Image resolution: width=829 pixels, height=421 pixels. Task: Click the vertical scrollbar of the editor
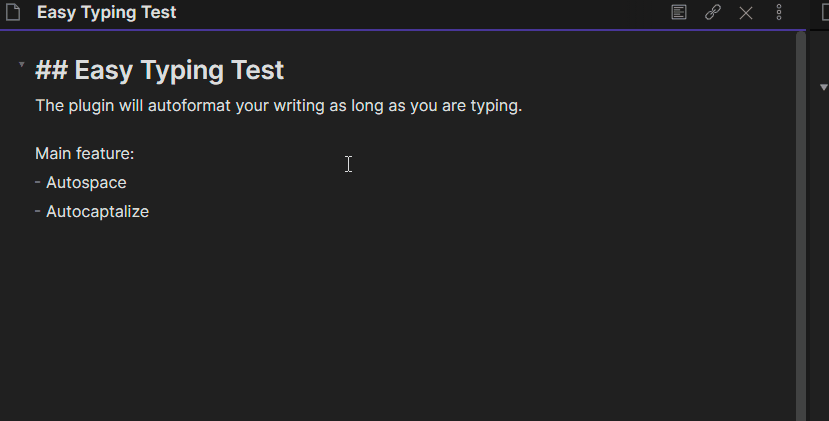[800, 226]
